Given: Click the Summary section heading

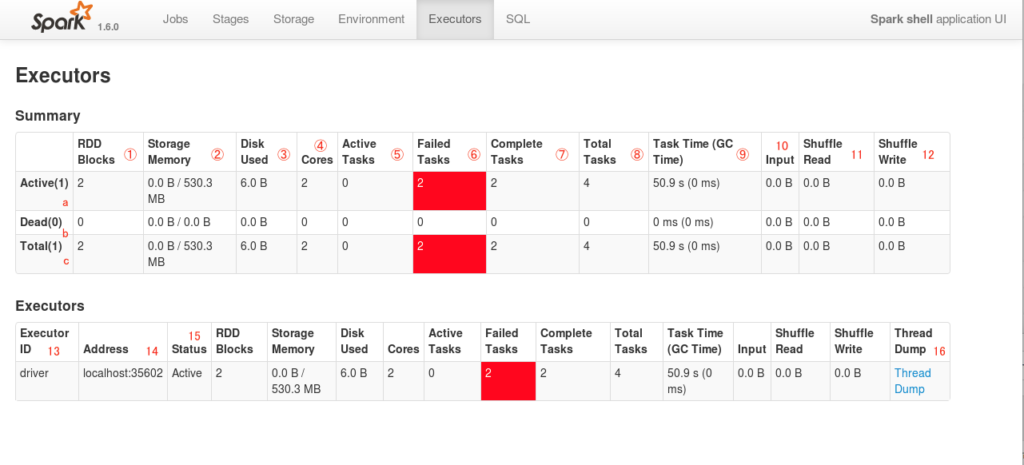Looking at the screenshot, I should tap(48, 116).
